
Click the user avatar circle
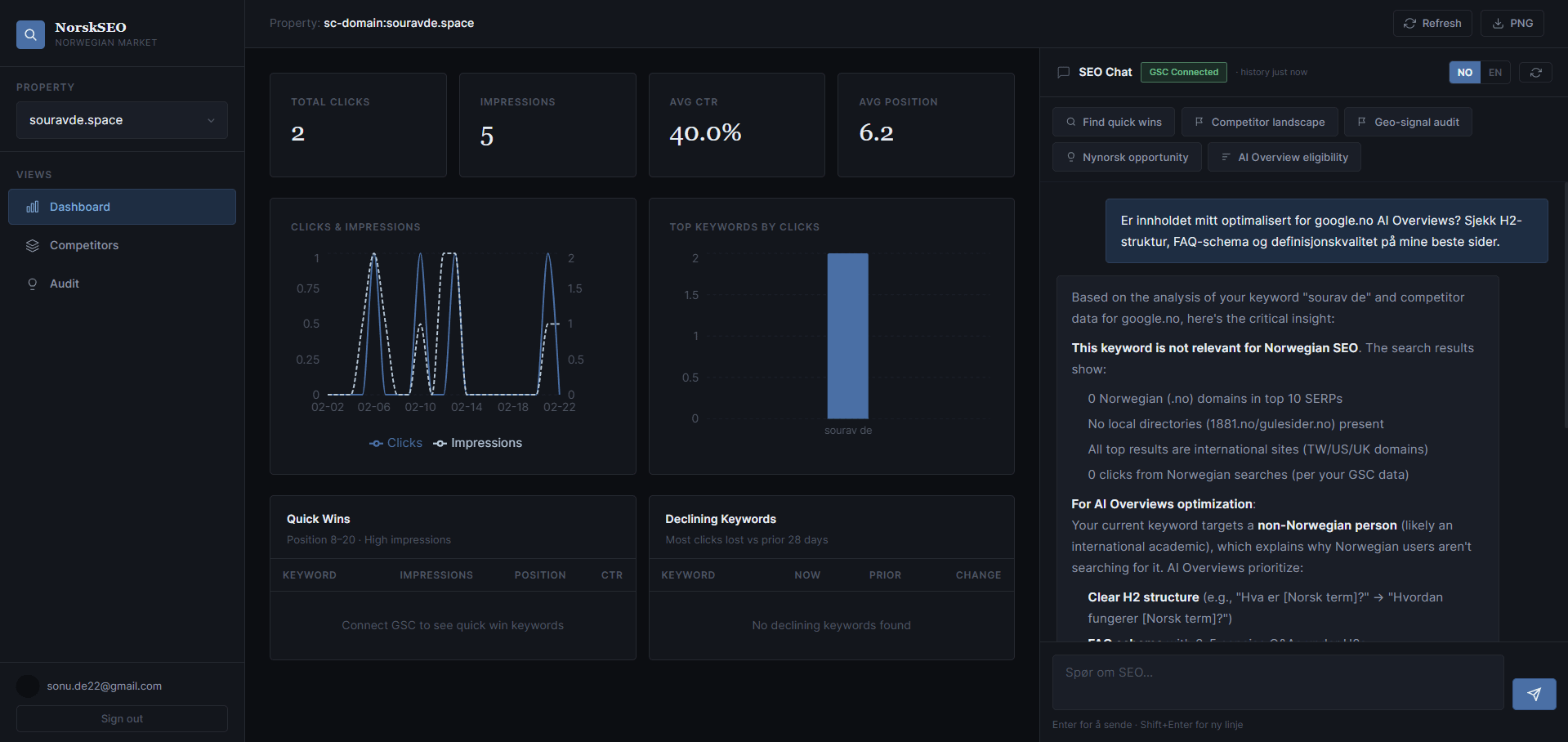tap(28, 686)
